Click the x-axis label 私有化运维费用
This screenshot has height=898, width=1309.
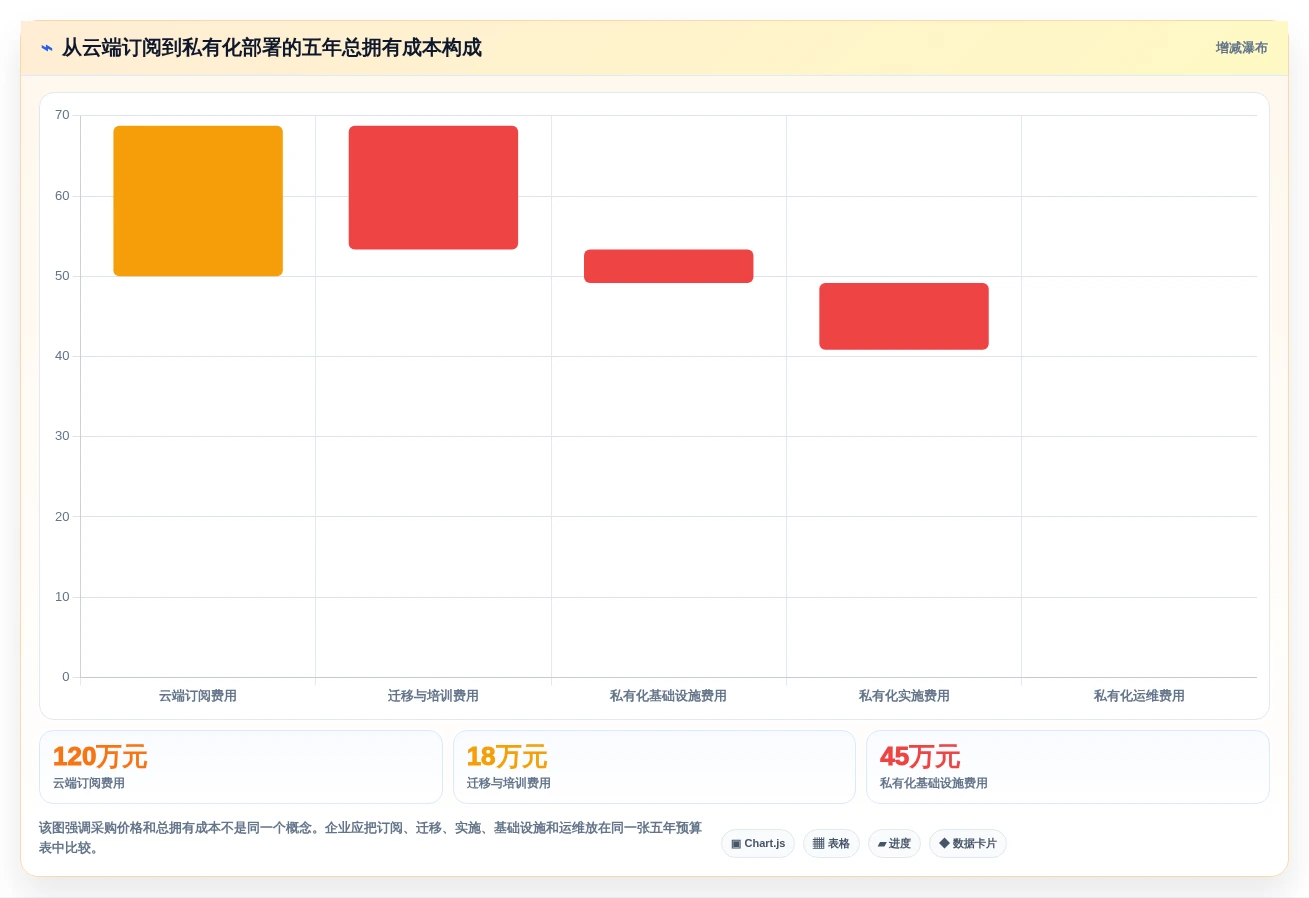[x=1139, y=696]
